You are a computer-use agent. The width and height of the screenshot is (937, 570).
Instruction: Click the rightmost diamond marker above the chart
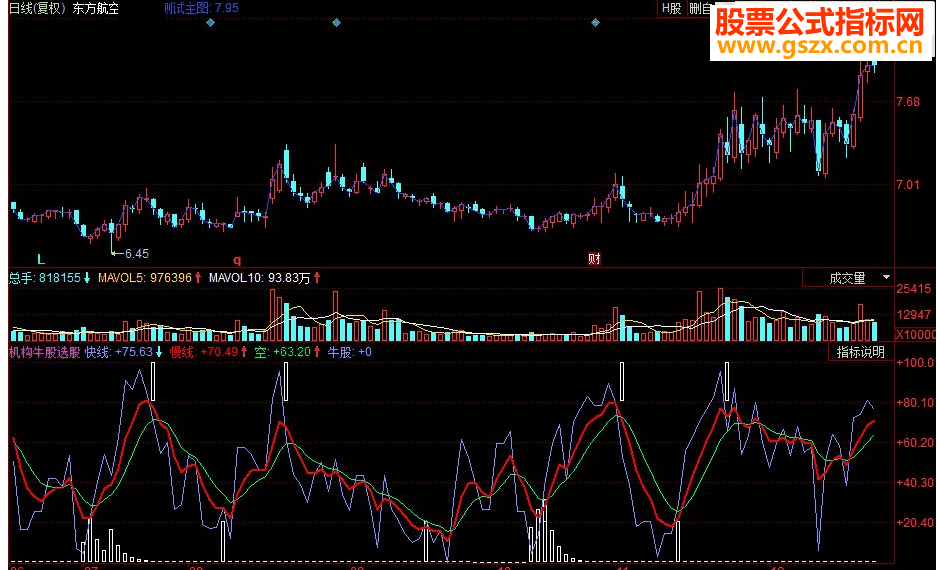[595, 23]
